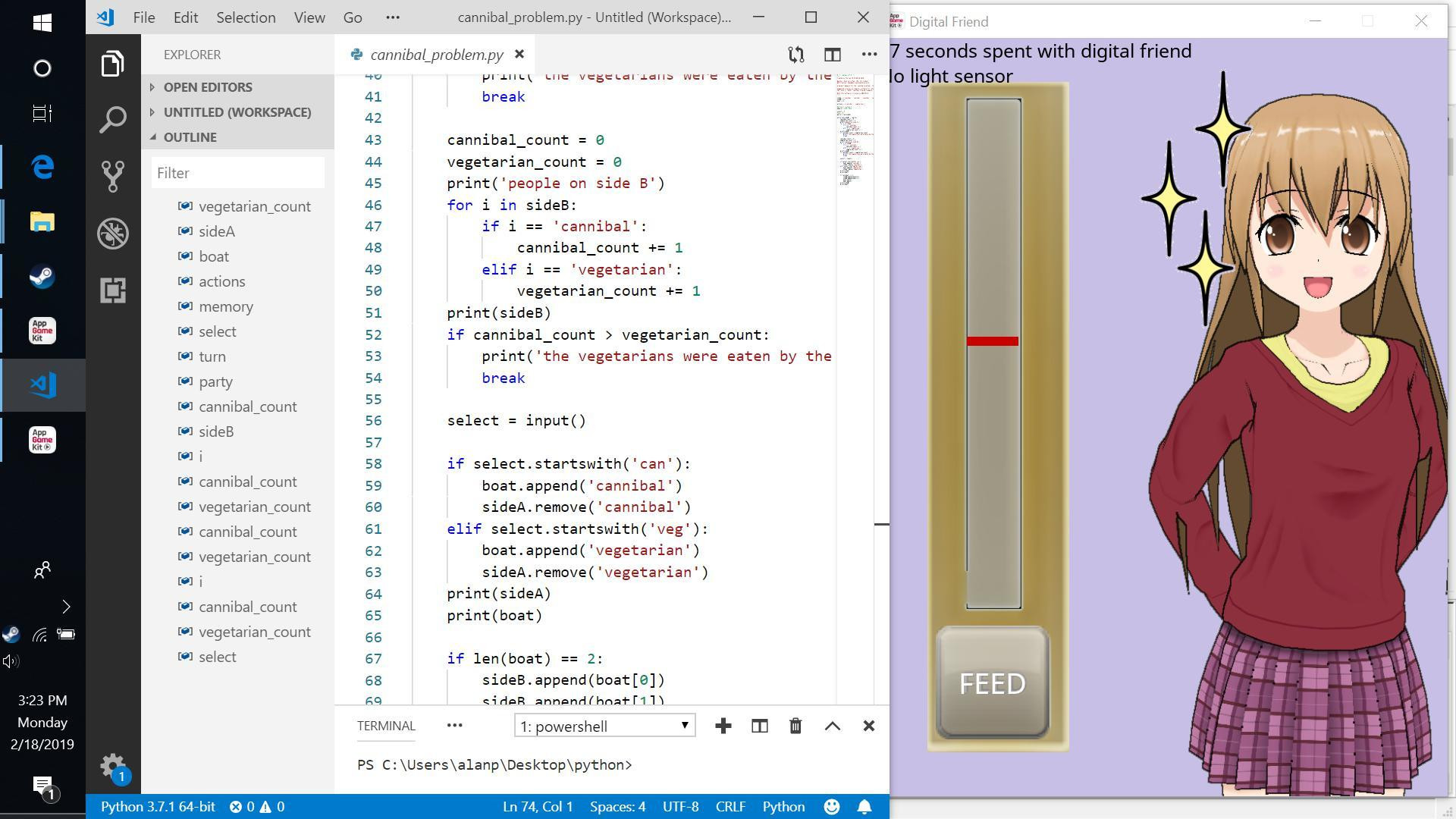1456x819 pixels.
Task: Click the red marker on Digital Friend gauge
Action: tap(992, 341)
